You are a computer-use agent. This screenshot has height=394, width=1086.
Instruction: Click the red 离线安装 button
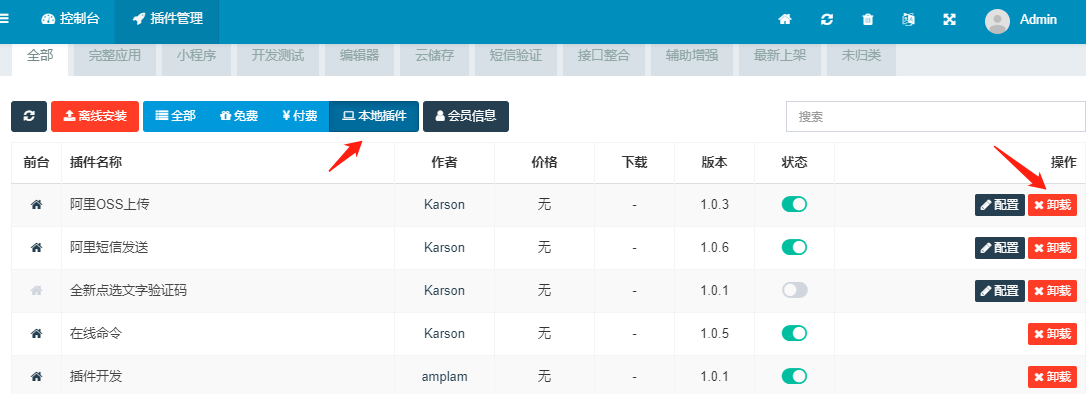[x=95, y=116]
